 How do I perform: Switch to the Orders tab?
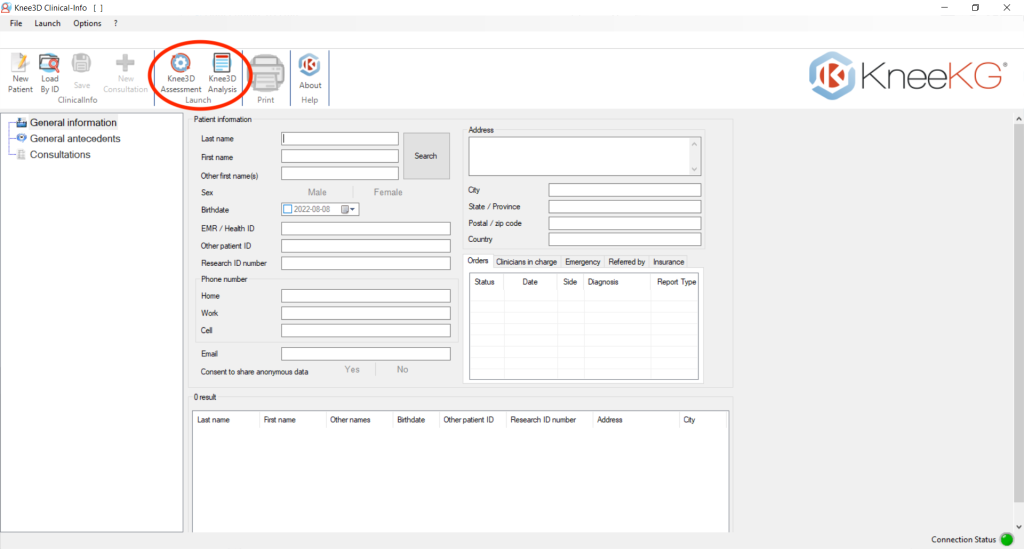point(478,261)
